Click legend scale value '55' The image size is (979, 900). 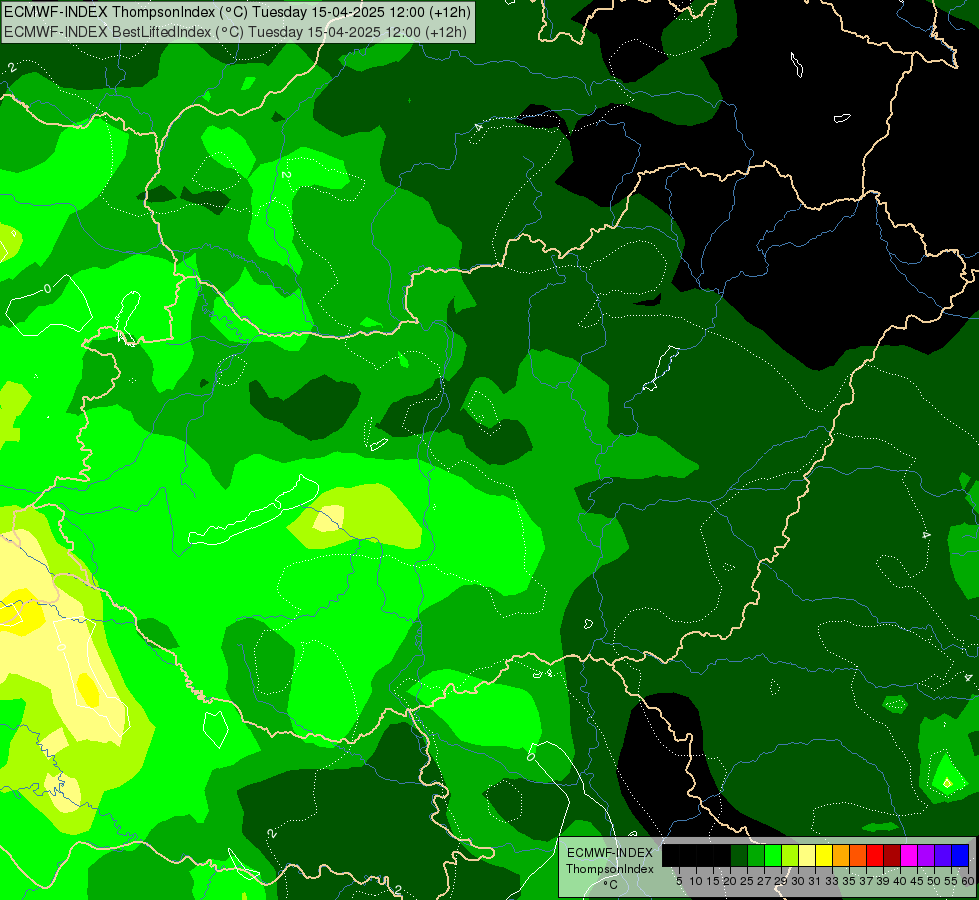(952, 881)
